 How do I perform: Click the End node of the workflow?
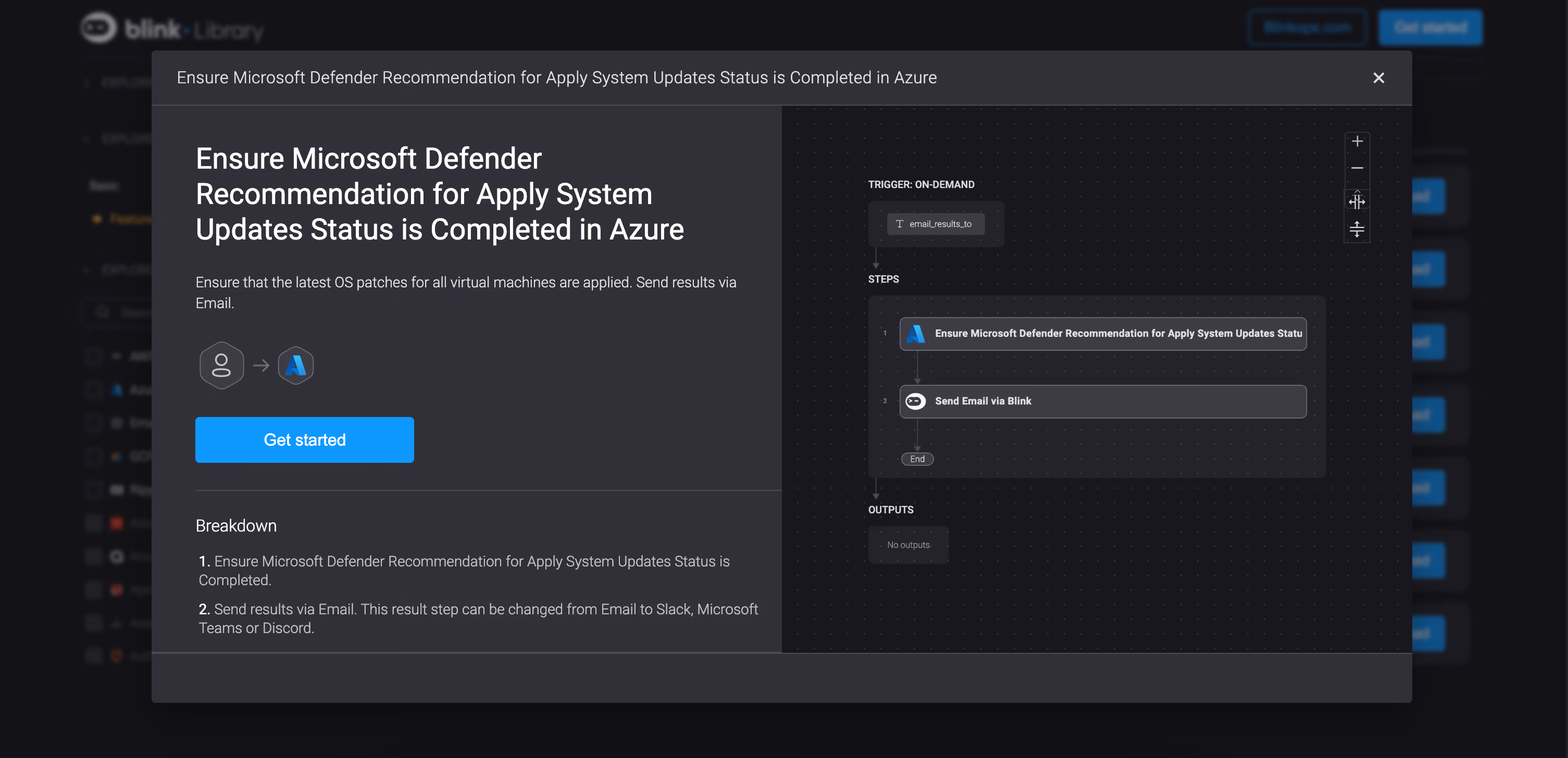pos(917,459)
